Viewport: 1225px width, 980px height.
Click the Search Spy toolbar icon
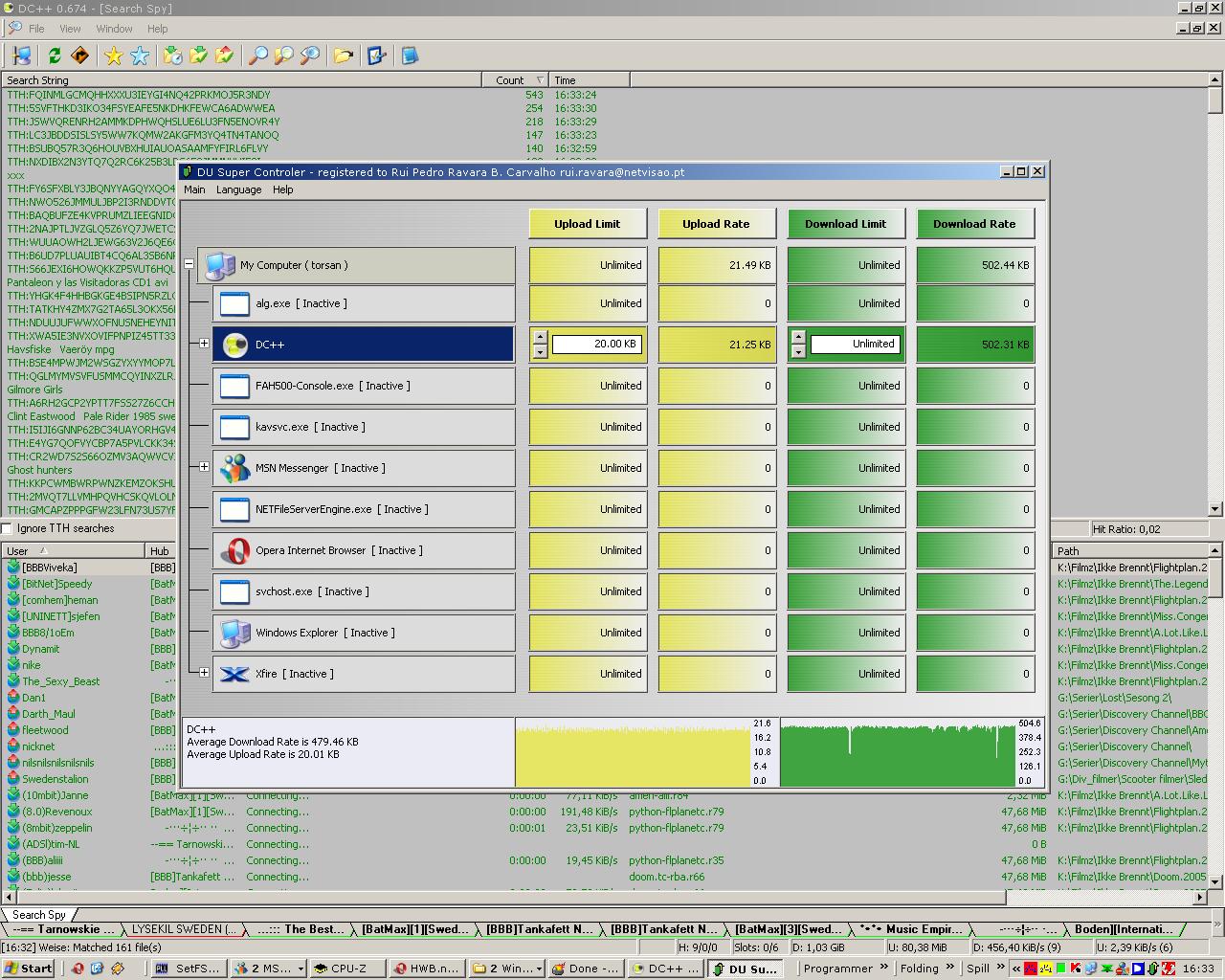click(310, 56)
